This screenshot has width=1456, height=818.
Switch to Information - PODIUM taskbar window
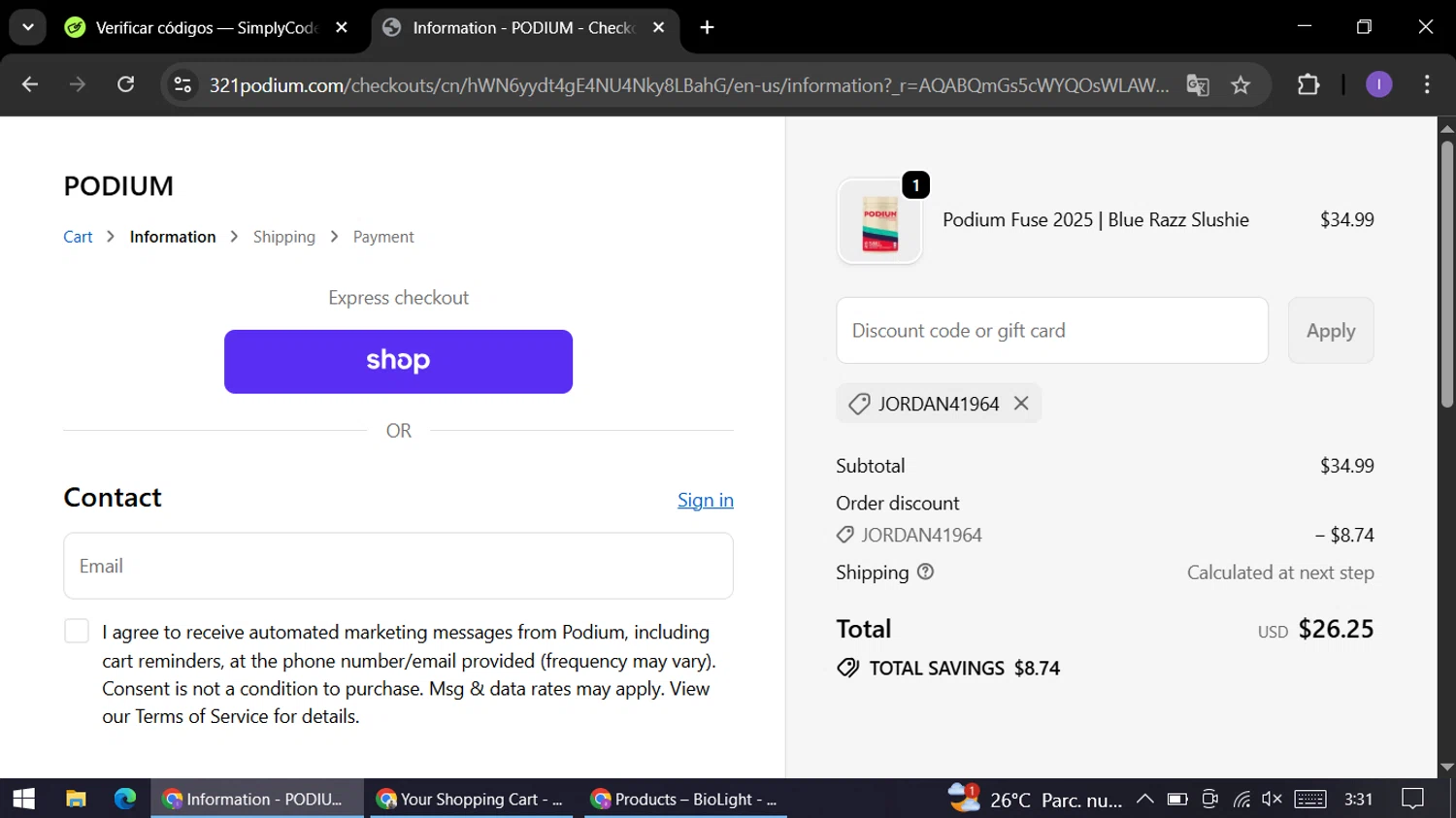click(257, 799)
